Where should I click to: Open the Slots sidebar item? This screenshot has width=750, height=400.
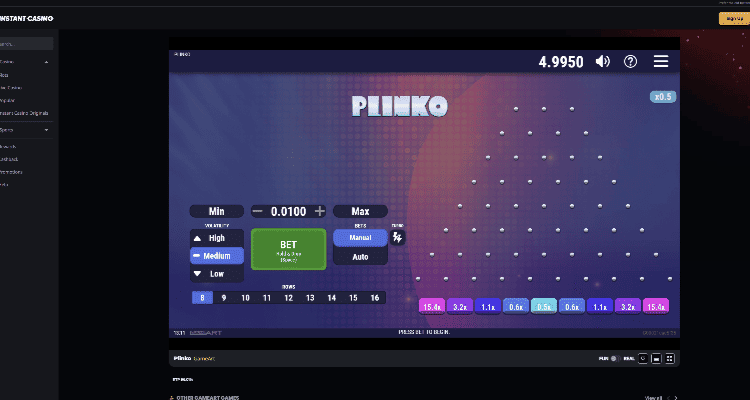click(4, 75)
